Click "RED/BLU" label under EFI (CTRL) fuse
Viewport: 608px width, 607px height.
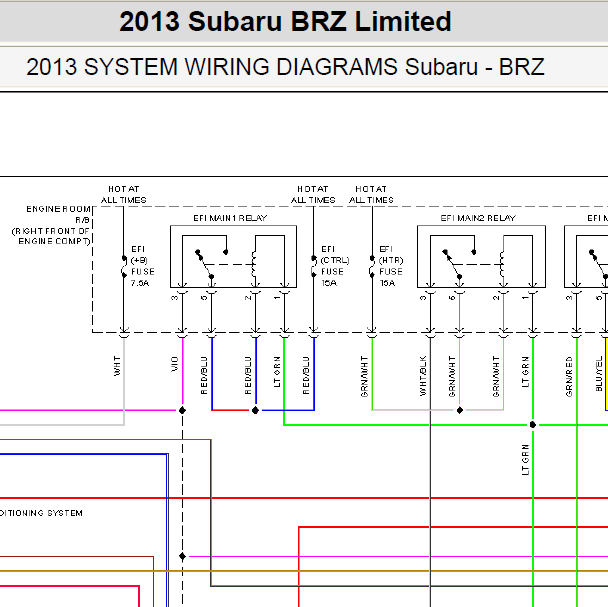click(x=306, y=375)
